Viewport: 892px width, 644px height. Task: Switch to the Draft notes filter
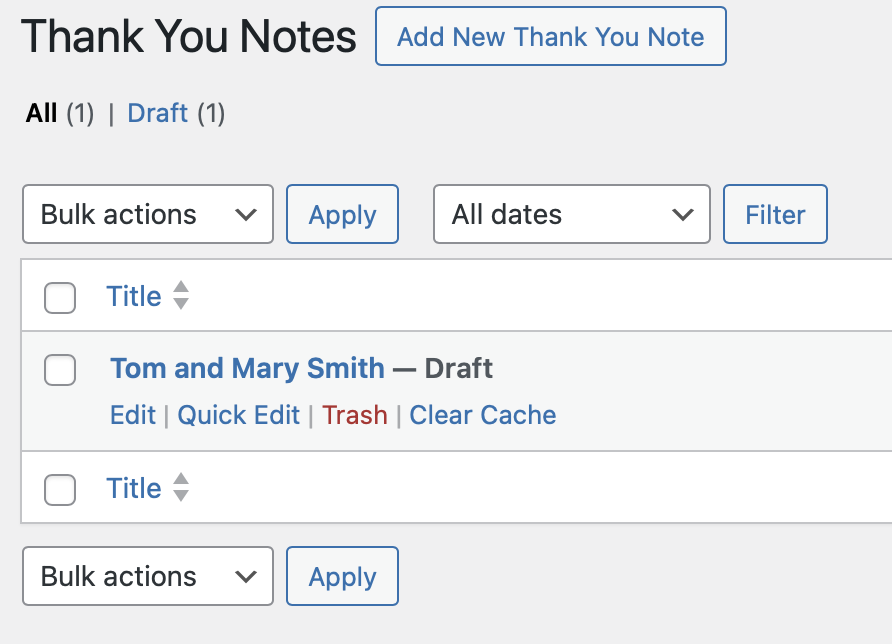pos(157,113)
